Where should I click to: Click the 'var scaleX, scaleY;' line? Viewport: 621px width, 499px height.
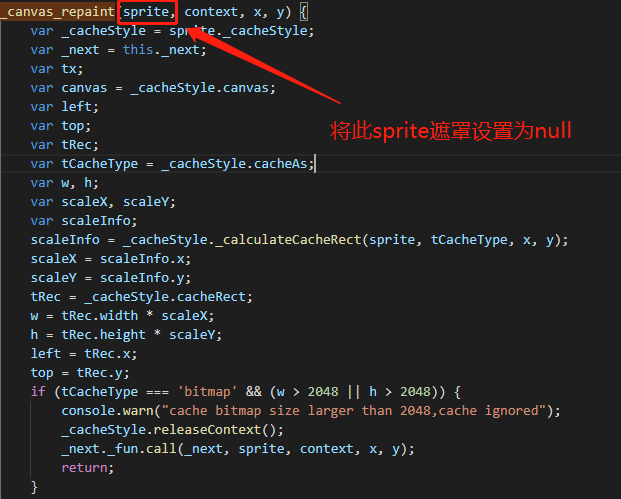103,202
